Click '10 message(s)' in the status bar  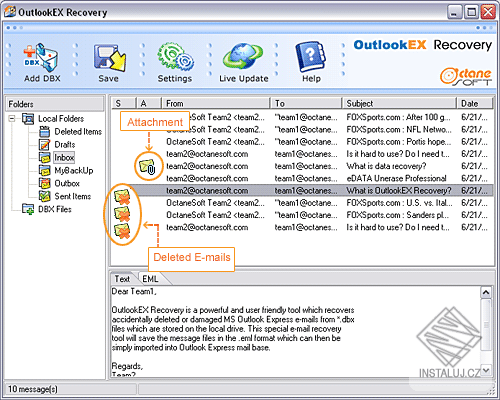[33, 389]
